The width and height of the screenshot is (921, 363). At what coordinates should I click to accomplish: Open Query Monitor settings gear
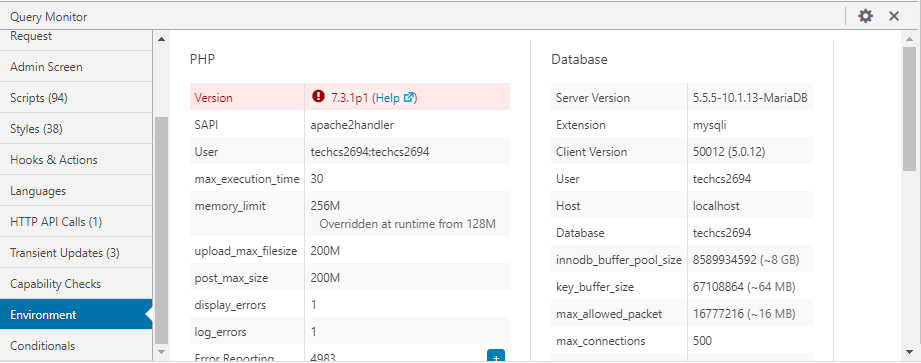(865, 16)
